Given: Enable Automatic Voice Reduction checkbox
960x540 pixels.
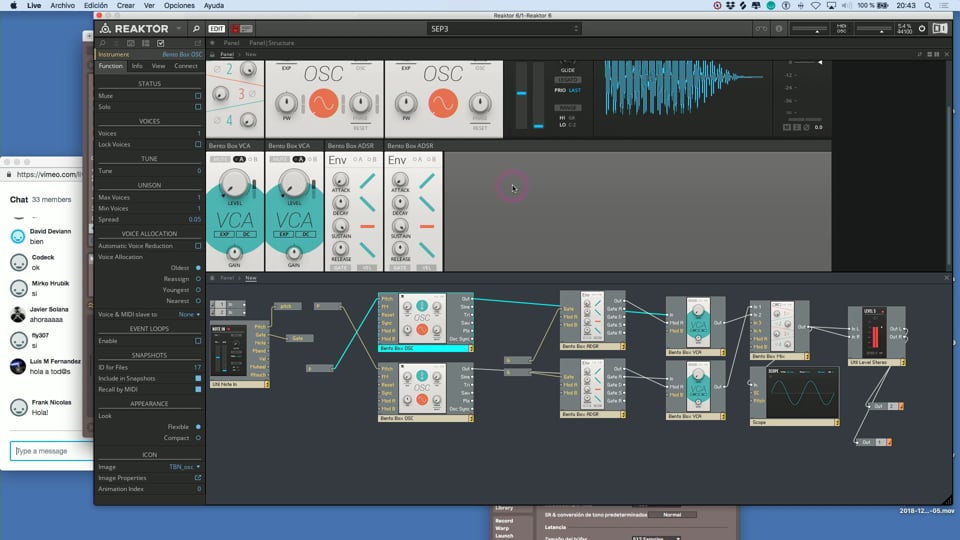Looking at the screenshot, I should pyautogui.click(x=198, y=246).
